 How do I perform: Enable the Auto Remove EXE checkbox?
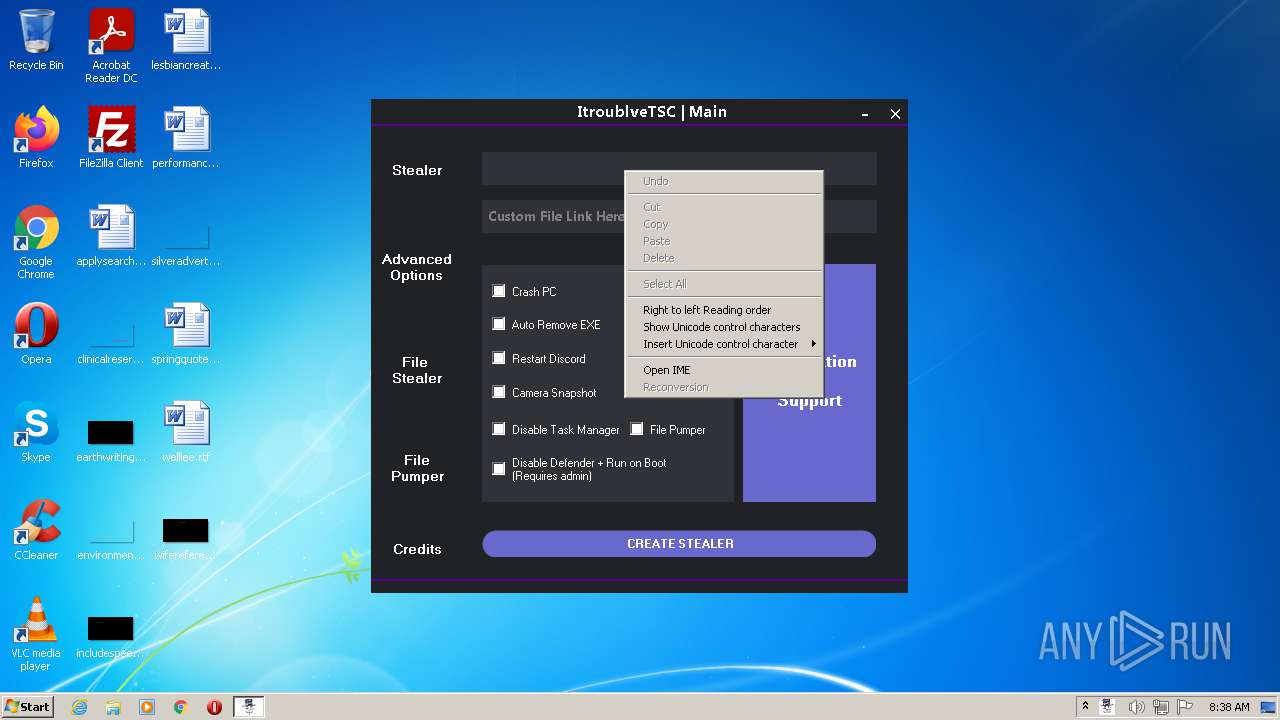point(499,324)
